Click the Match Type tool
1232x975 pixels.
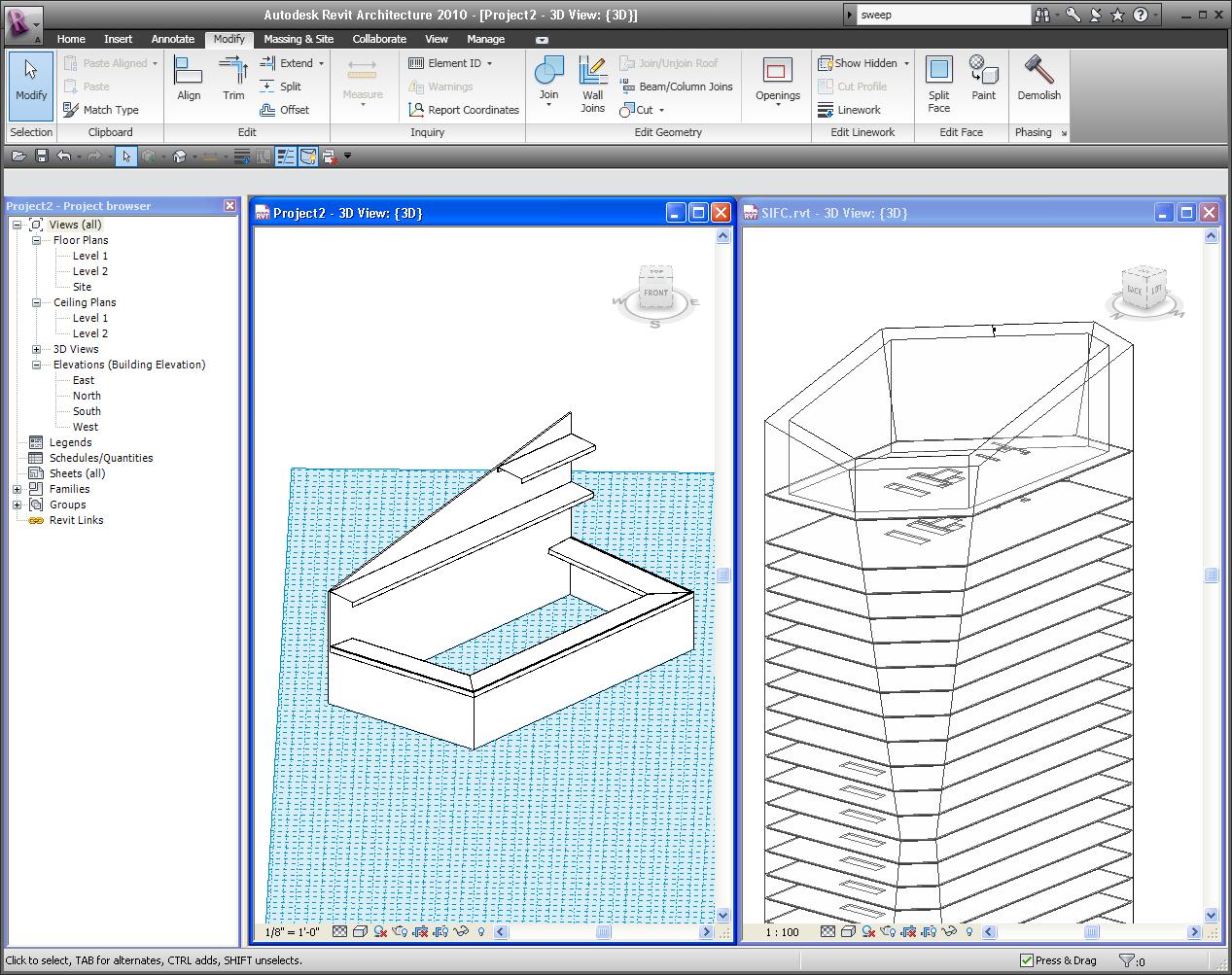tap(101, 110)
